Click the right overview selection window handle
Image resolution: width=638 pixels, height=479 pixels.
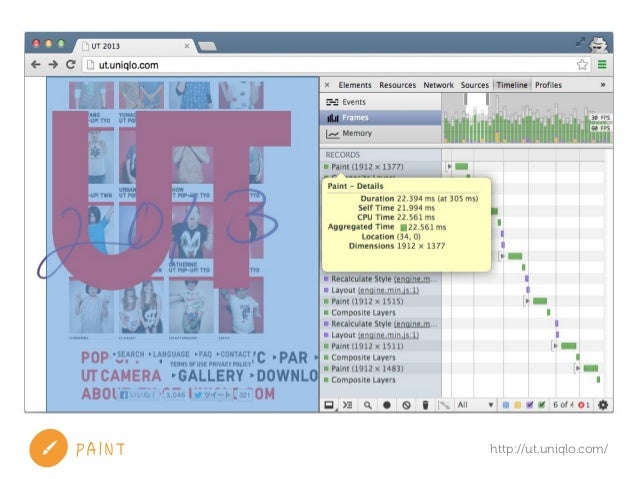(x=487, y=99)
